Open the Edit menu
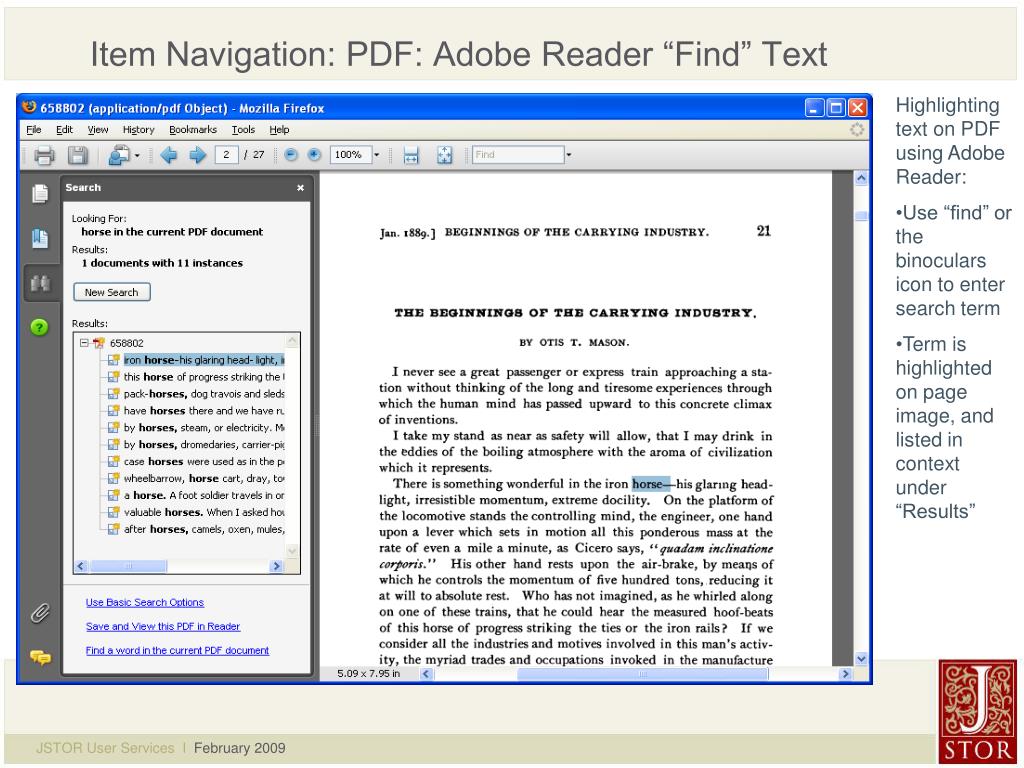The image size is (1024, 768). (64, 130)
